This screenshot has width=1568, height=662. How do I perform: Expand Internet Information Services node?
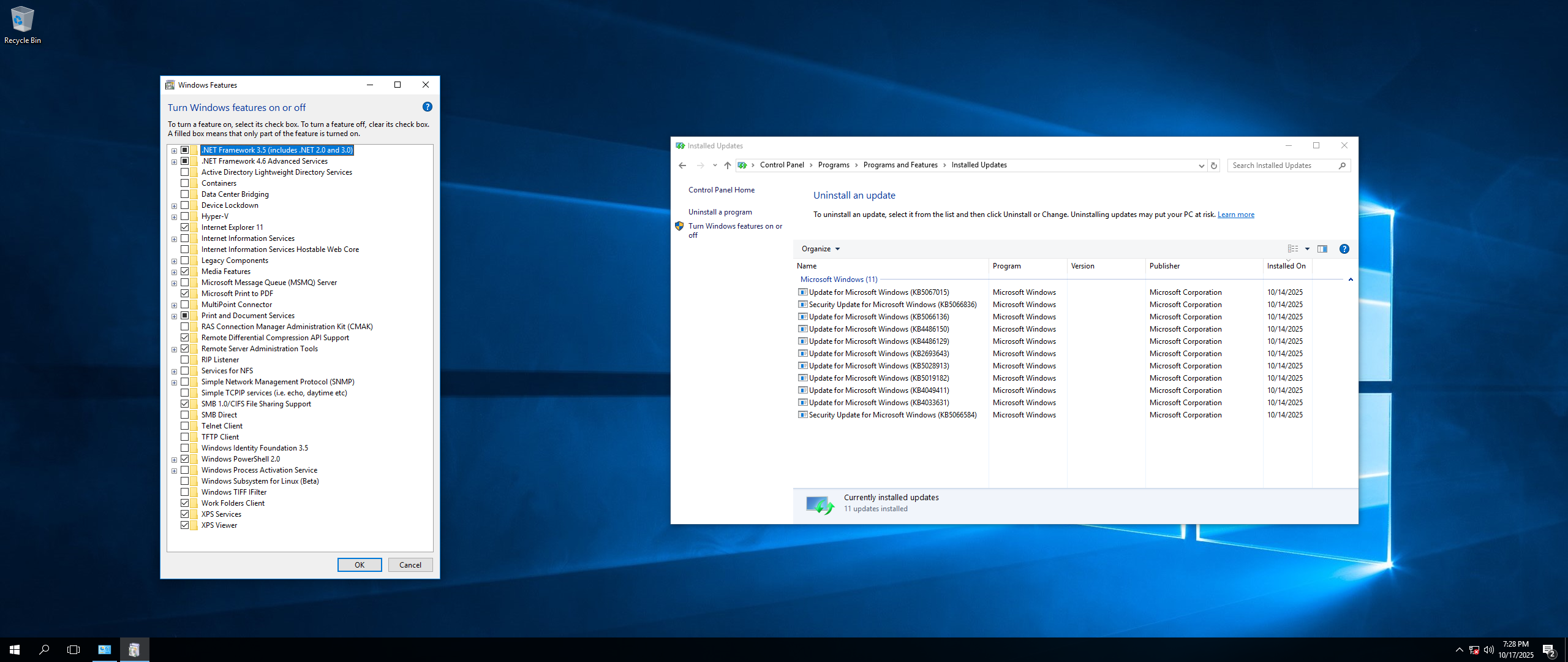[x=175, y=239]
